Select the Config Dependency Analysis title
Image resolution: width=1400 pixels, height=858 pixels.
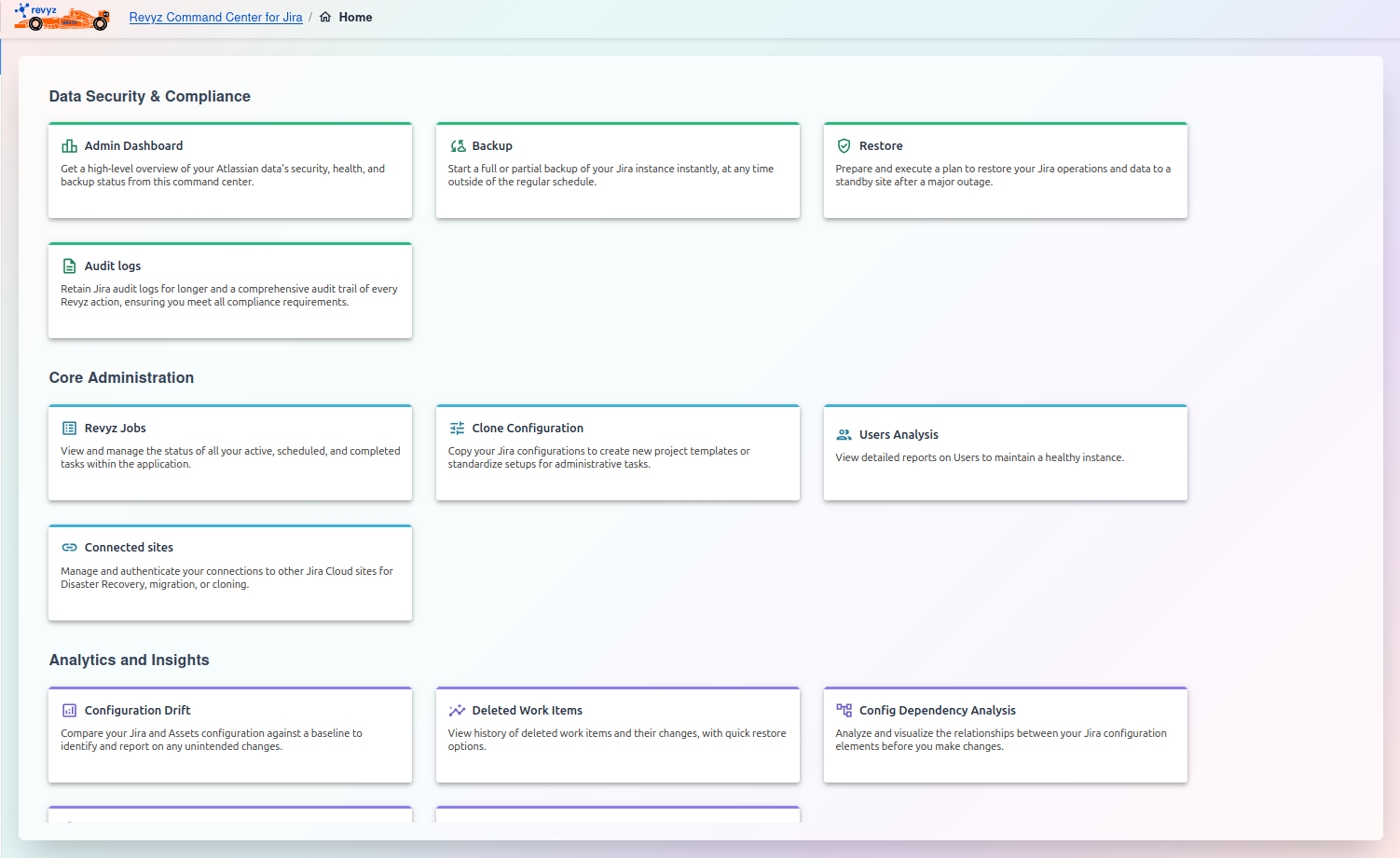coord(937,711)
